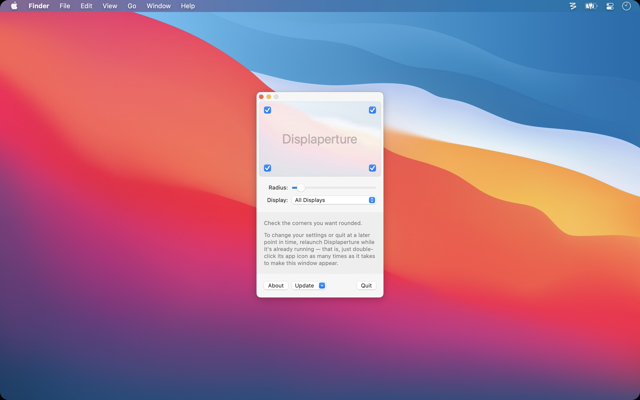
Task: Click the 'Radius:' label
Action: tap(278, 188)
